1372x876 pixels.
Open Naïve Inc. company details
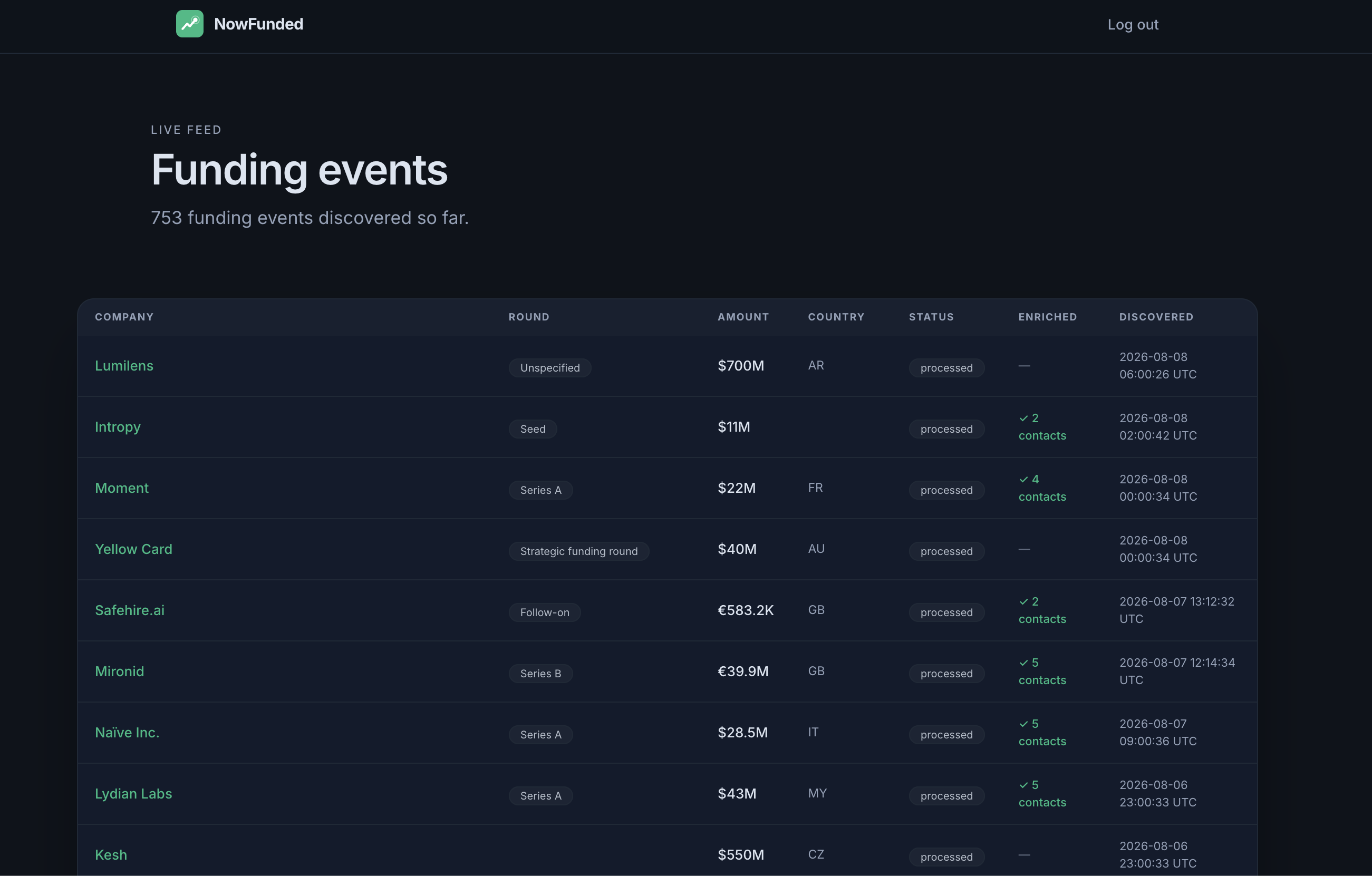click(x=128, y=733)
